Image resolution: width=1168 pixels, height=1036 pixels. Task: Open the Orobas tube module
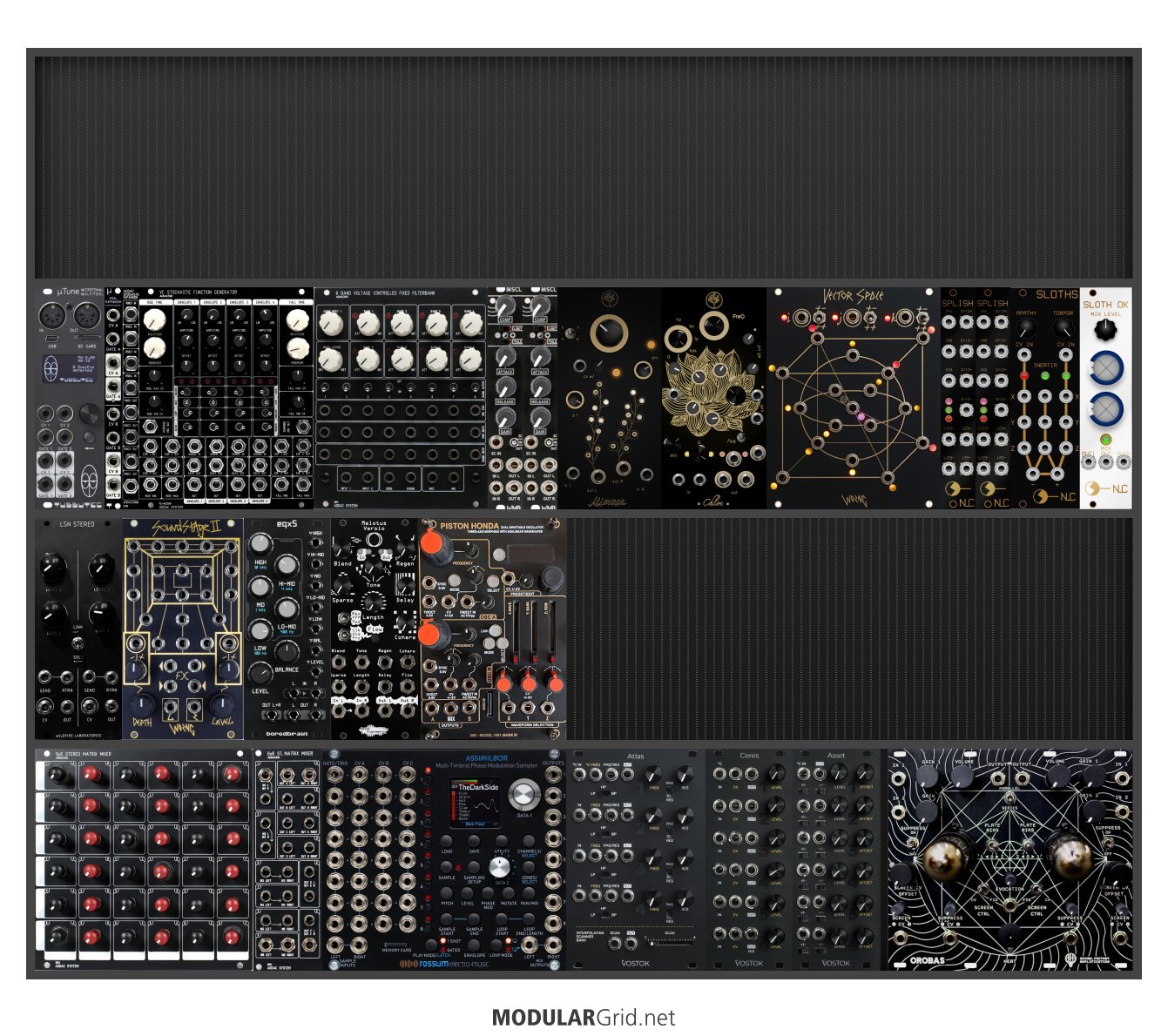coord(1010,859)
